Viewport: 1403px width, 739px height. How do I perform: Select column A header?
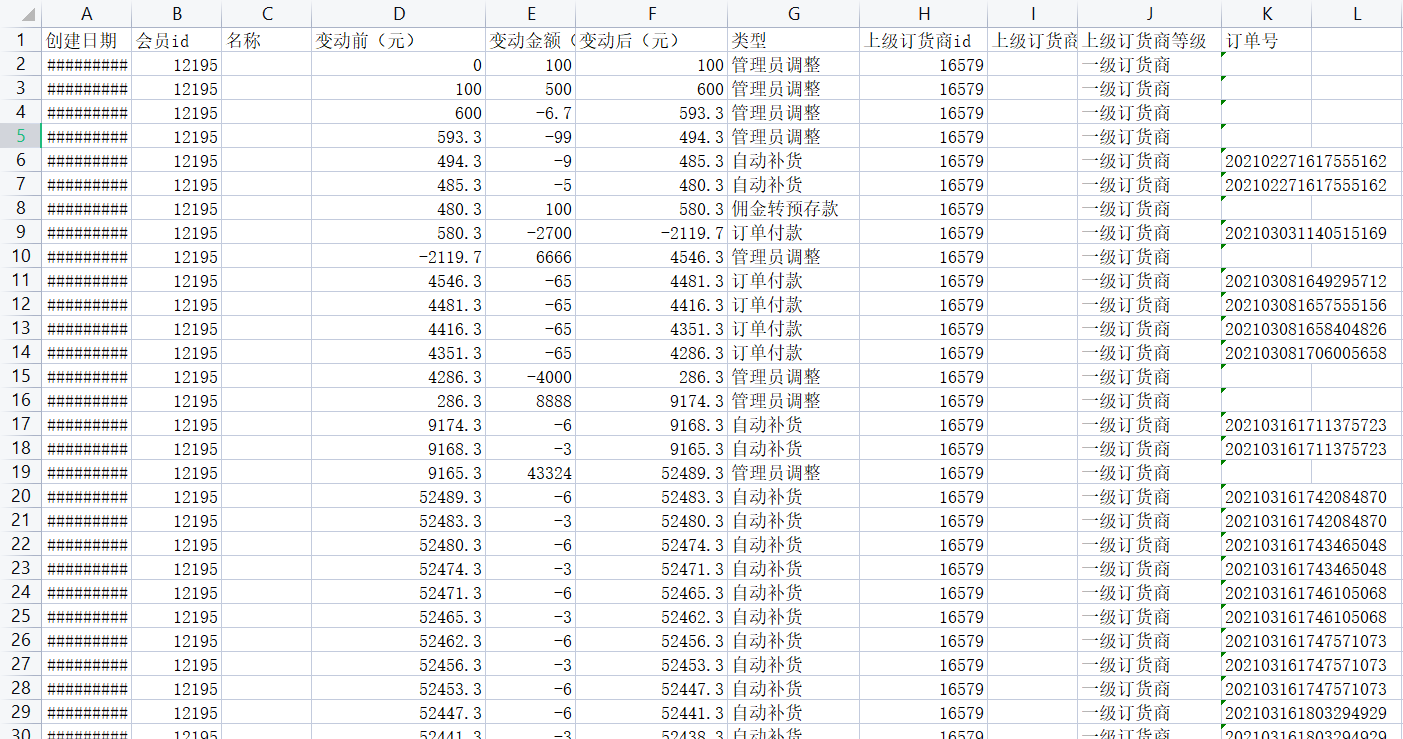coord(86,14)
